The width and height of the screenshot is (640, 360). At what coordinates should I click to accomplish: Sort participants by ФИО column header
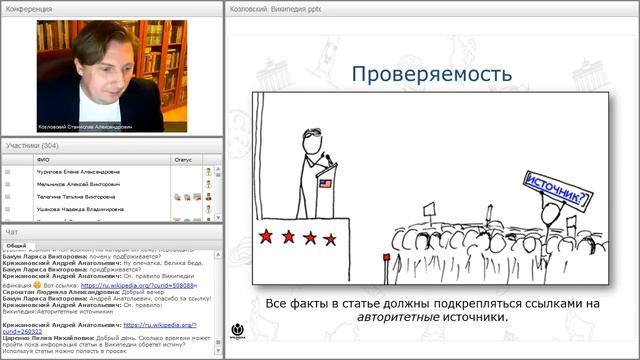pyautogui.click(x=102, y=160)
